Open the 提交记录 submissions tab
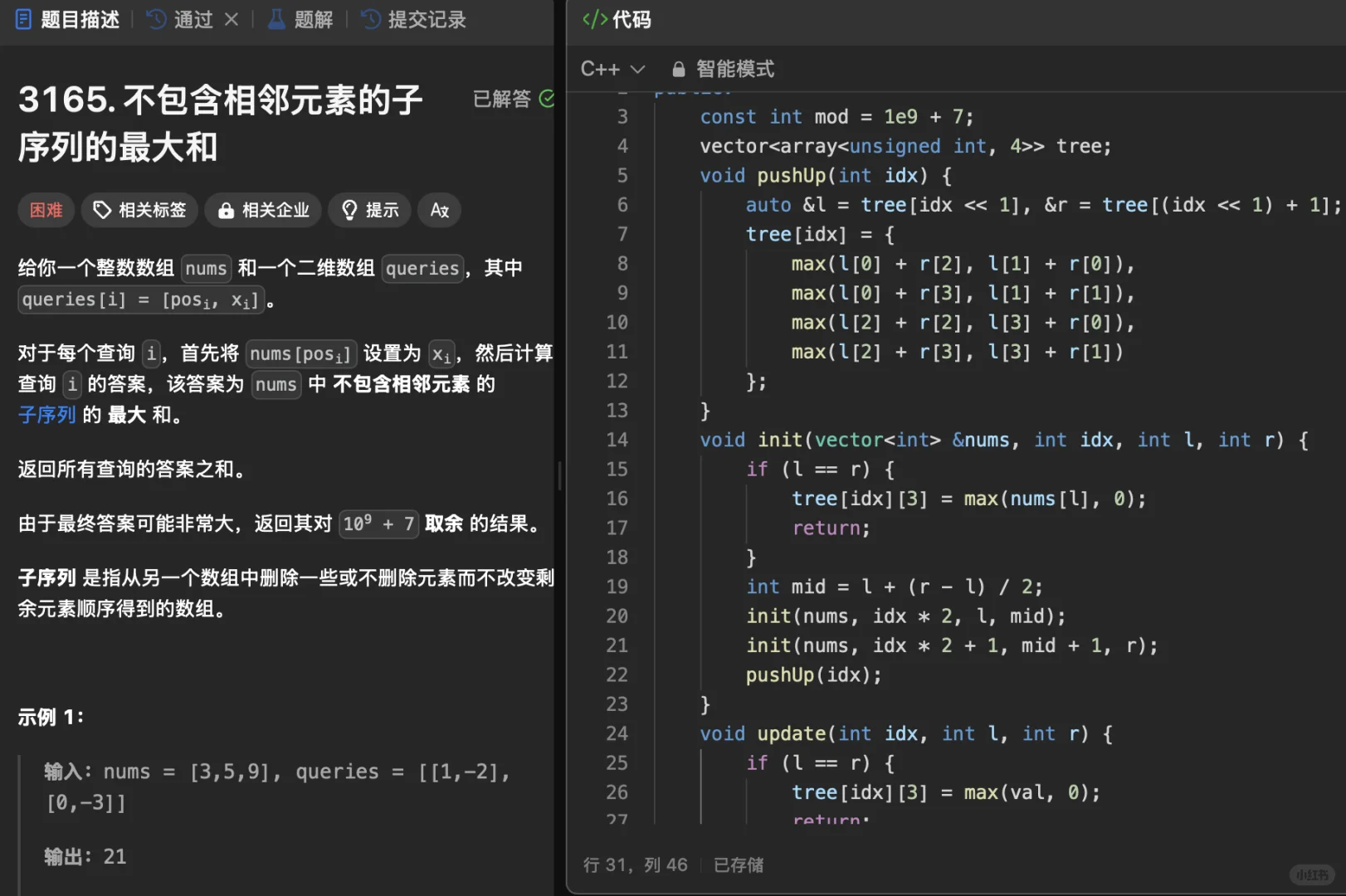The width and height of the screenshot is (1346, 896). (x=414, y=19)
